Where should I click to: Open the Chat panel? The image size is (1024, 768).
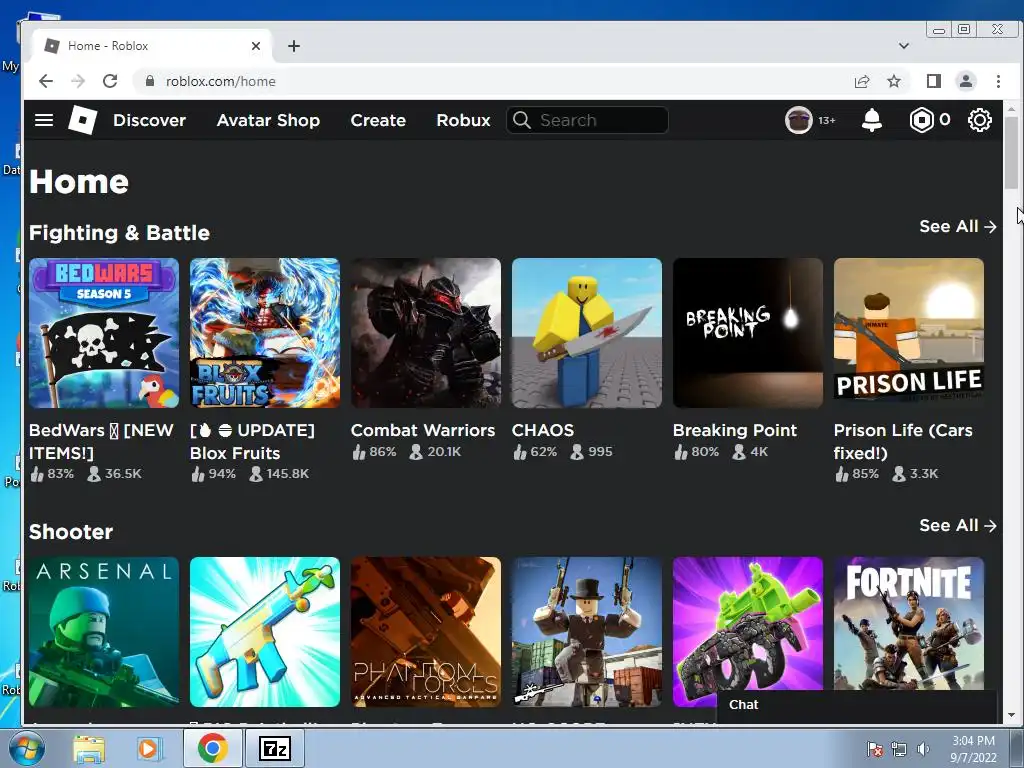pyautogui.click(x=857, y=705)
